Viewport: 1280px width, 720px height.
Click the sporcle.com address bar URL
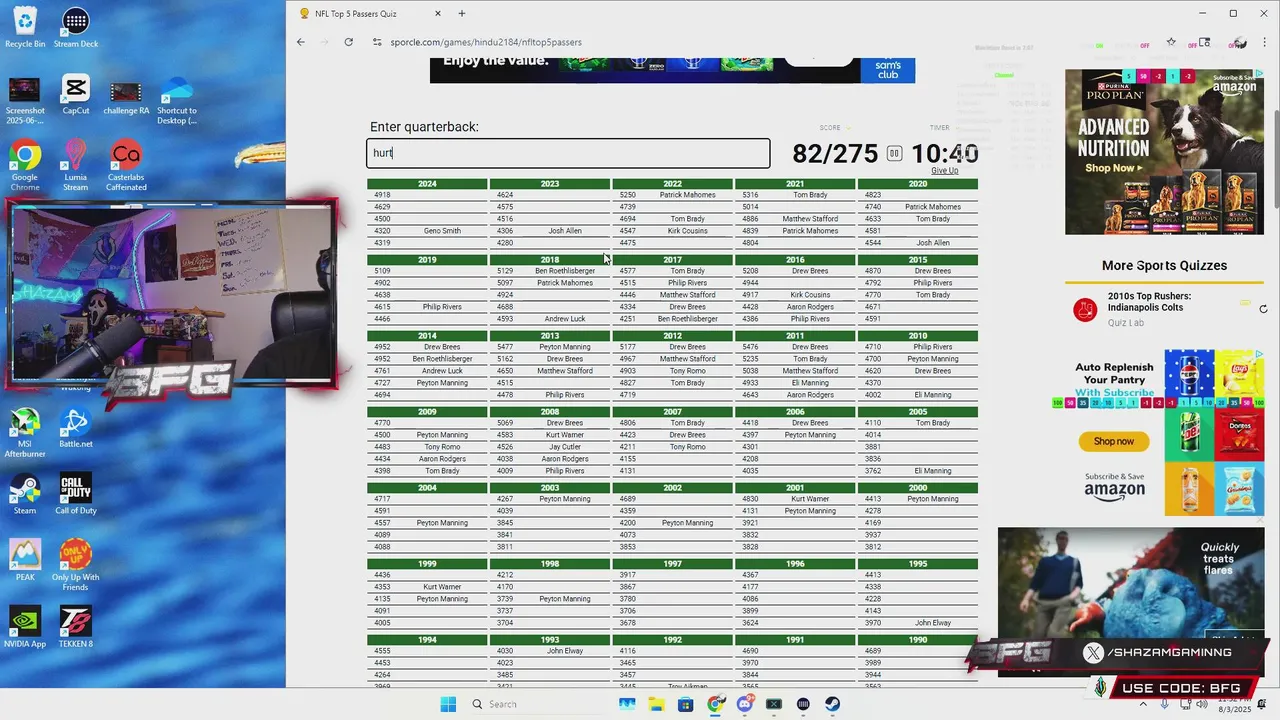tap(486, 42)
